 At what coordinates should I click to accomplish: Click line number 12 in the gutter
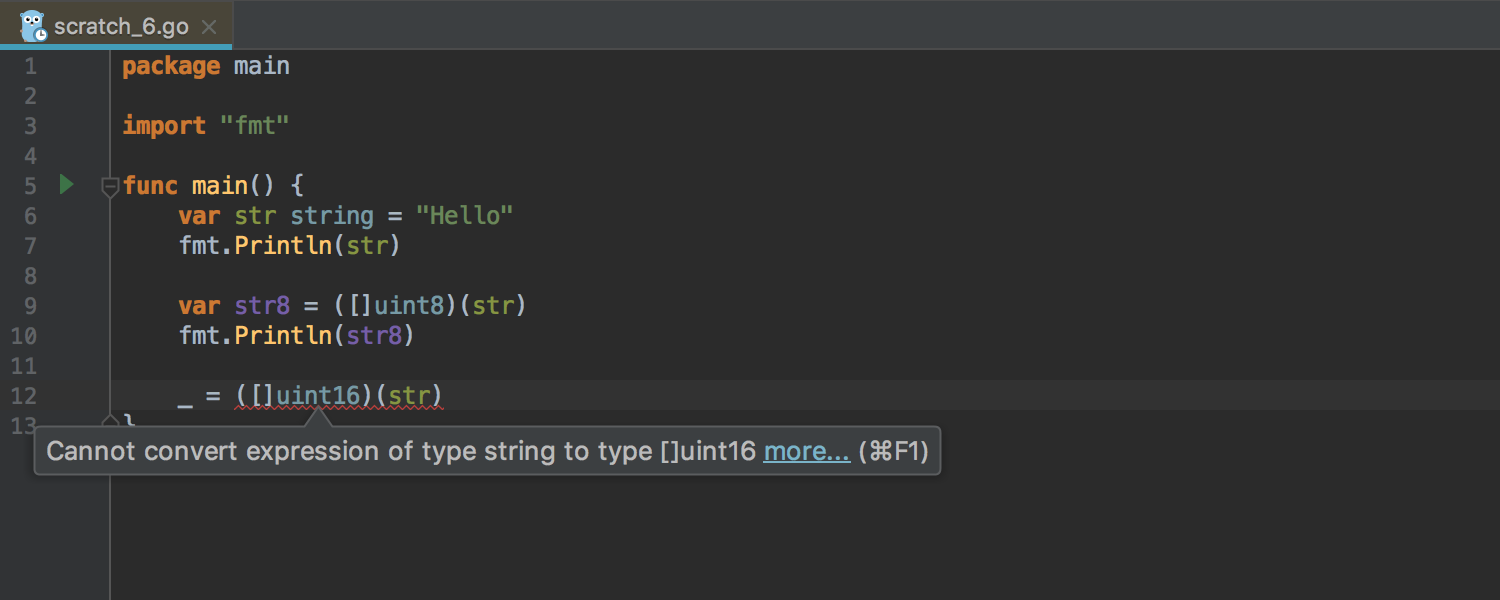(24, 396)
